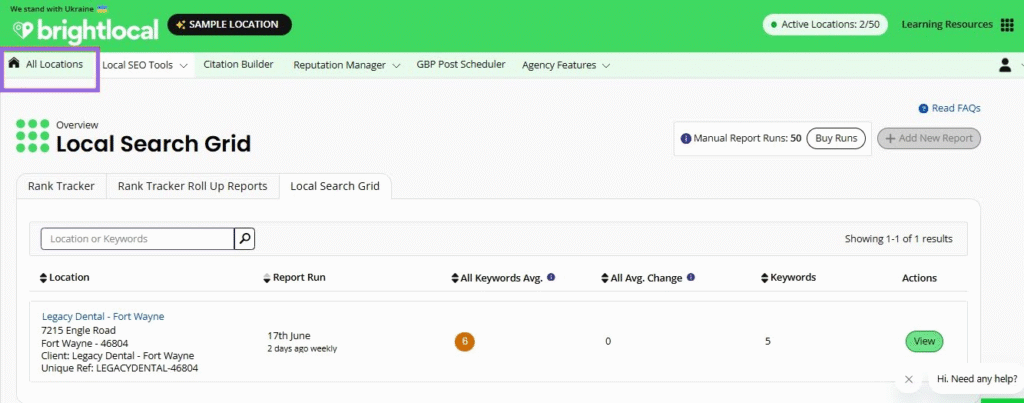Click the Active Locations: 2/50 pill
Image resolution: width=1024 pixels, height=403 pixels.
[824, 25]
